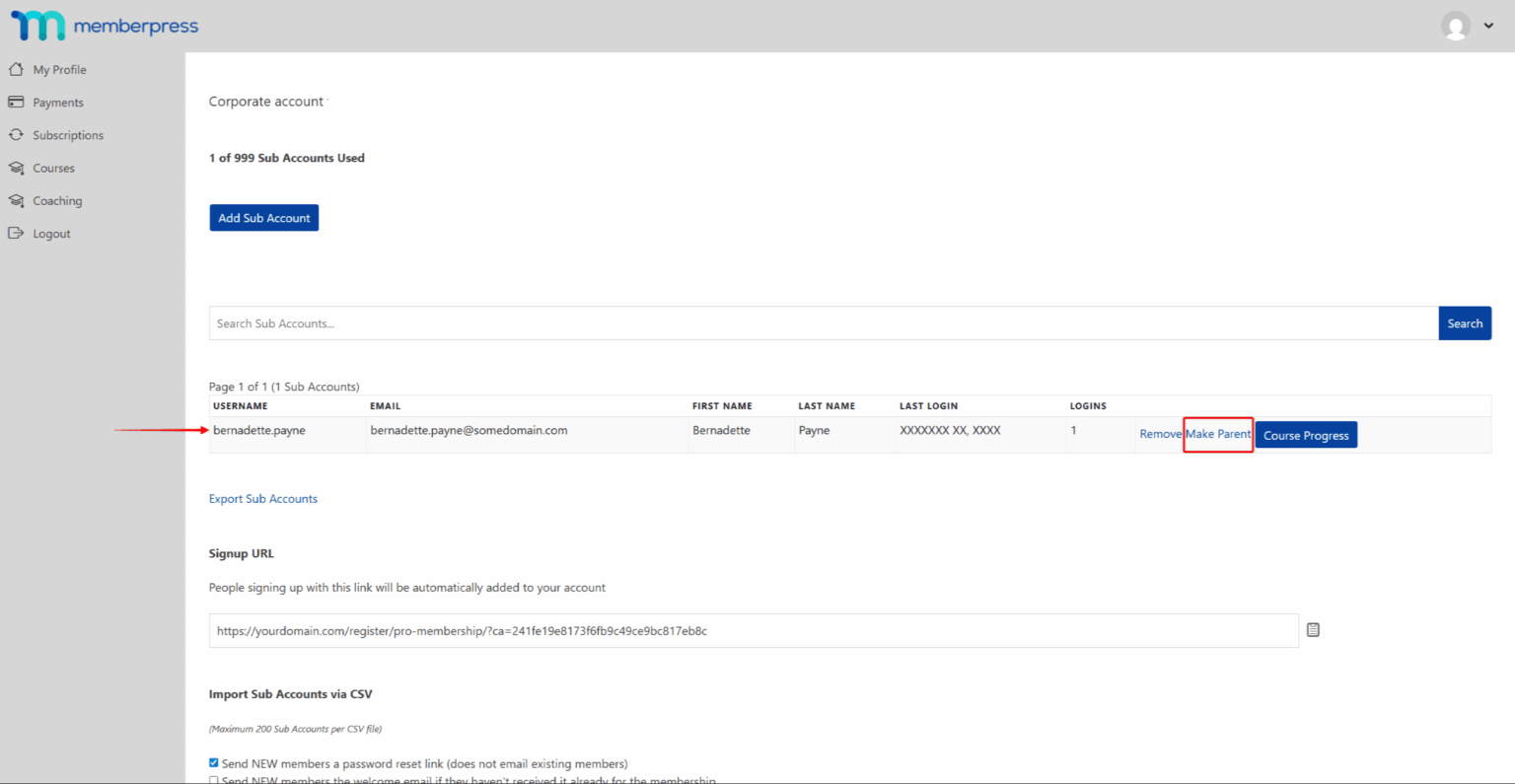The height and width of the screenshot is (784, 1515).
Task: Click the Payments card icon in sidebar
Action: coord(16,102)
